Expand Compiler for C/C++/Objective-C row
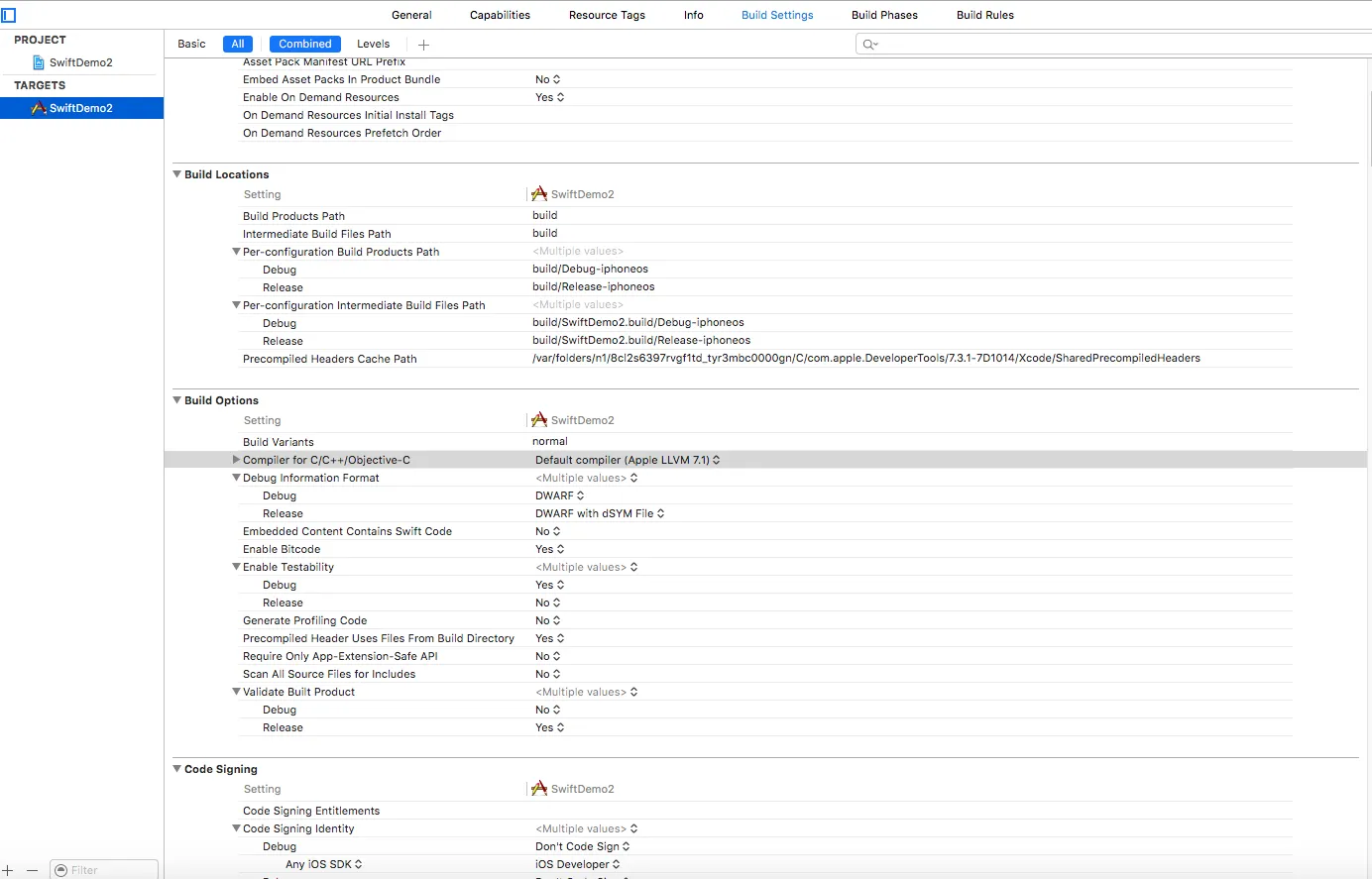This screenshot has height=879, width=1372. pos(237,460)
